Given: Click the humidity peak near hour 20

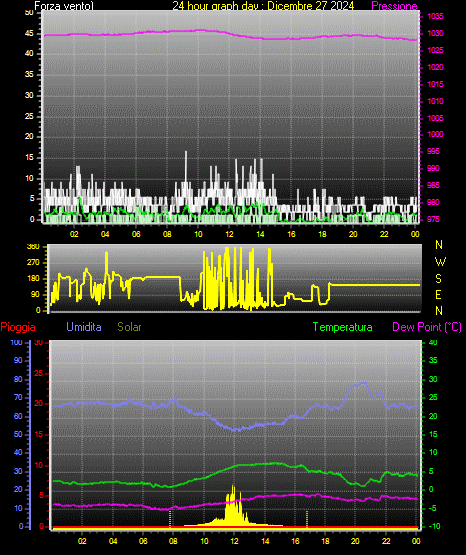Looking at the screenshot, I should click(364, 383).
